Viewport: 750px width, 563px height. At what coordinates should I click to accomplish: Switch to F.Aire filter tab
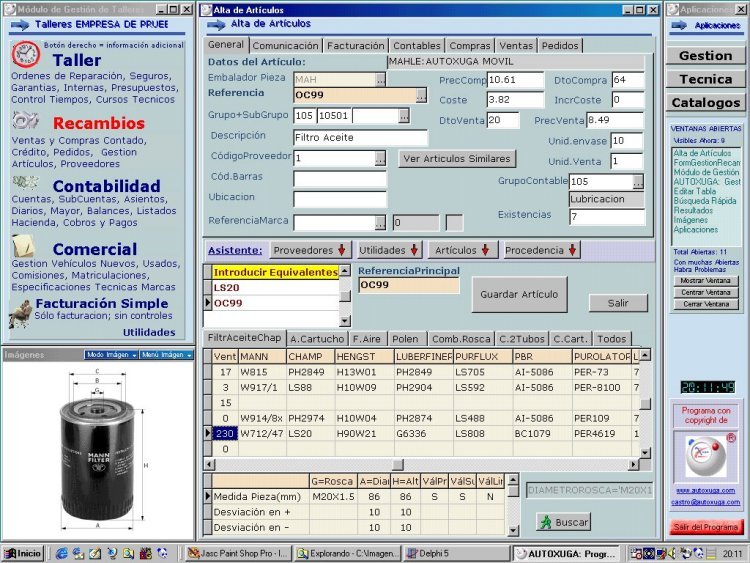click(366, 339)
